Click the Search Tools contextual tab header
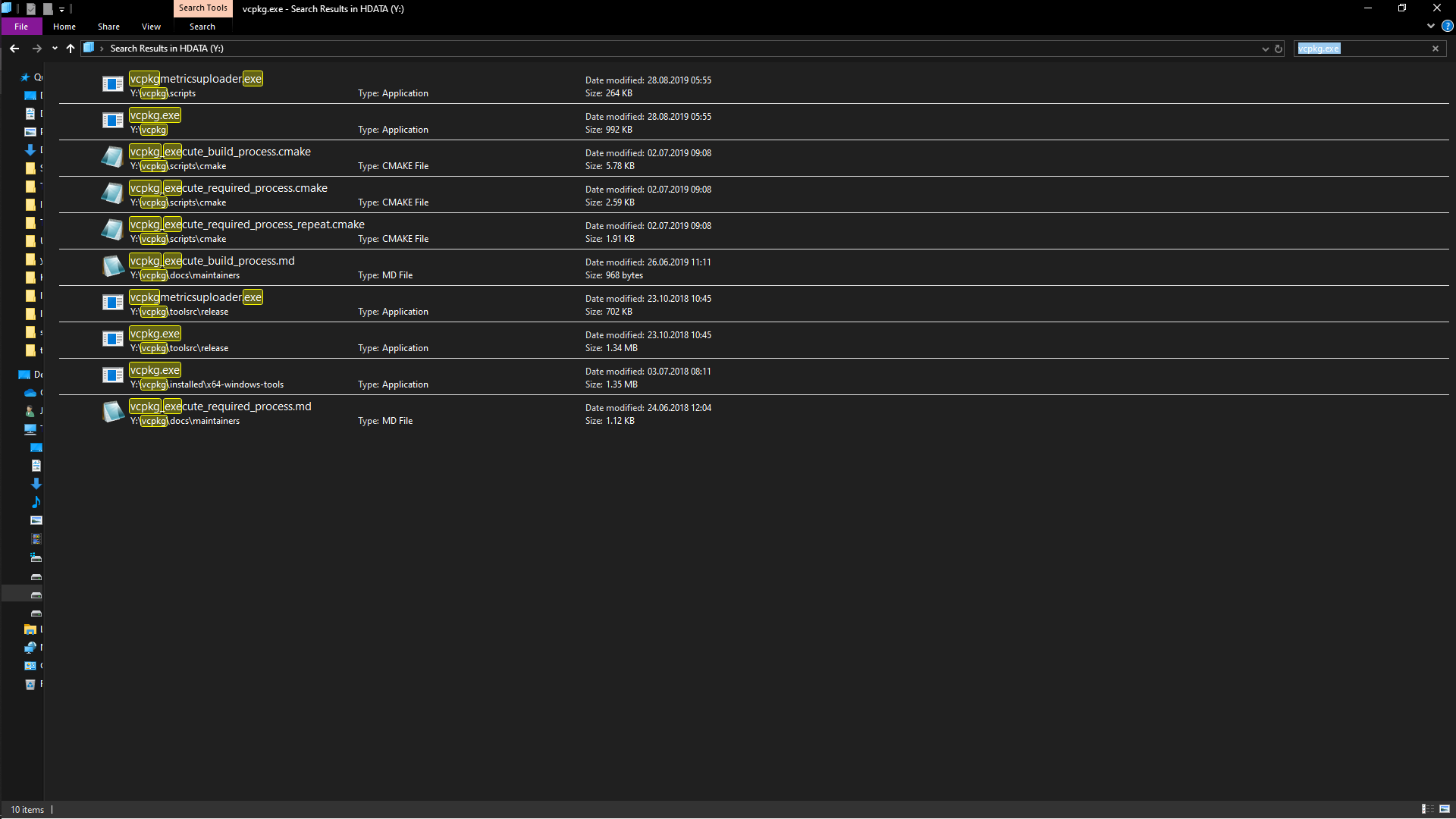1456x819 pixels. point(202,8)
